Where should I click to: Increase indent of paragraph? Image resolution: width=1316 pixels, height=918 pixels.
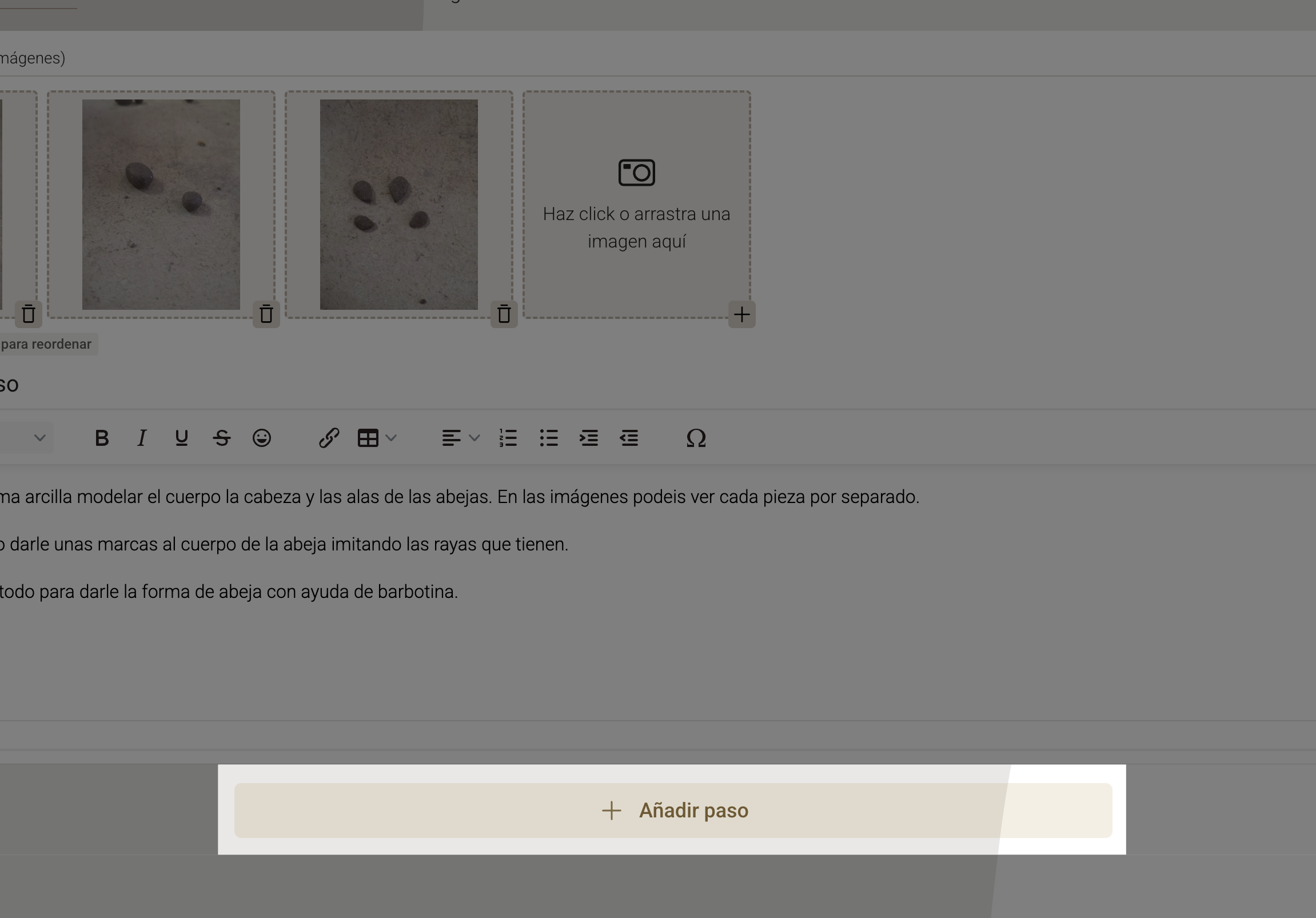[x=589, y=438]
